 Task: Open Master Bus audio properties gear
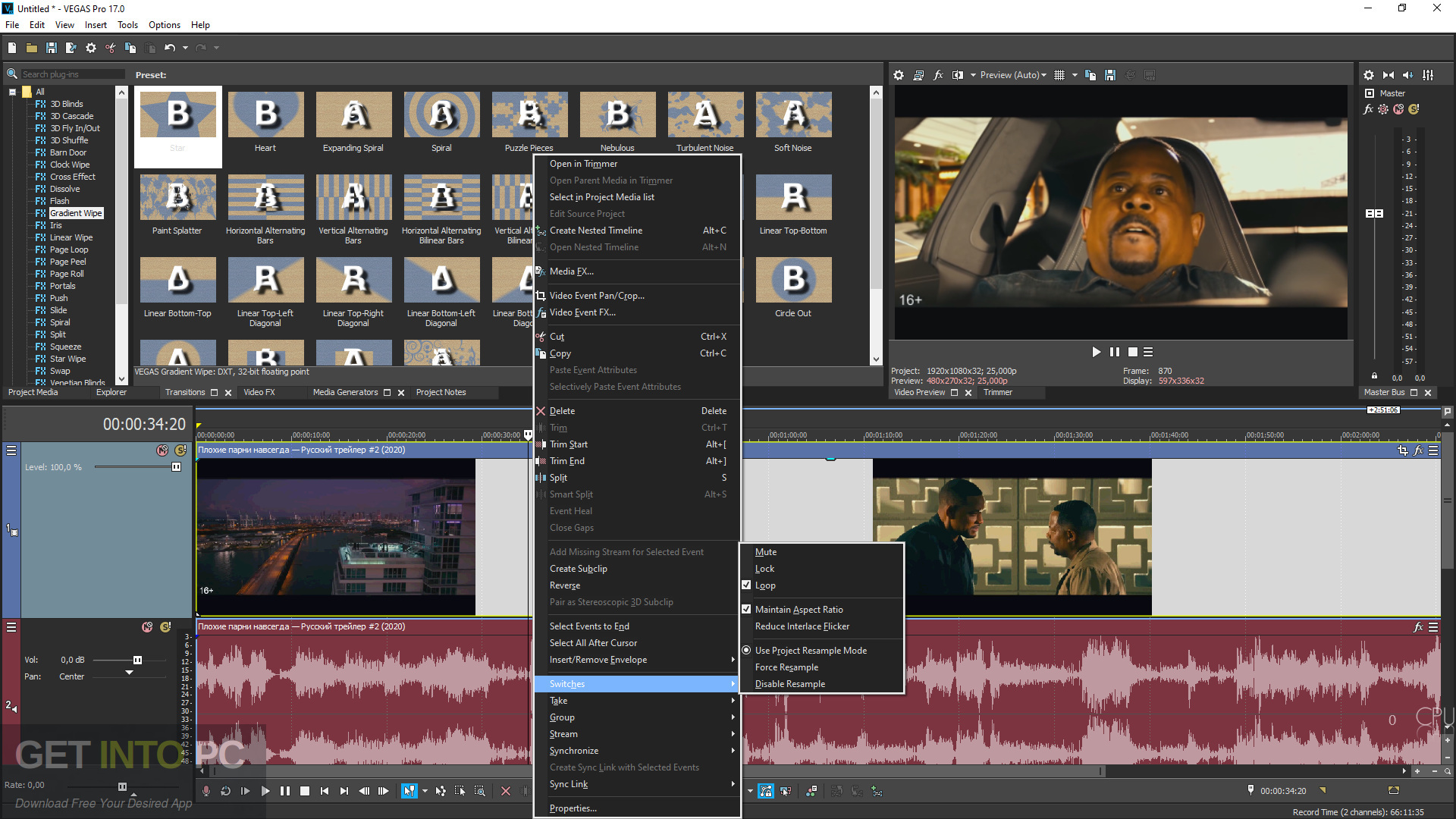[1369, 75]
